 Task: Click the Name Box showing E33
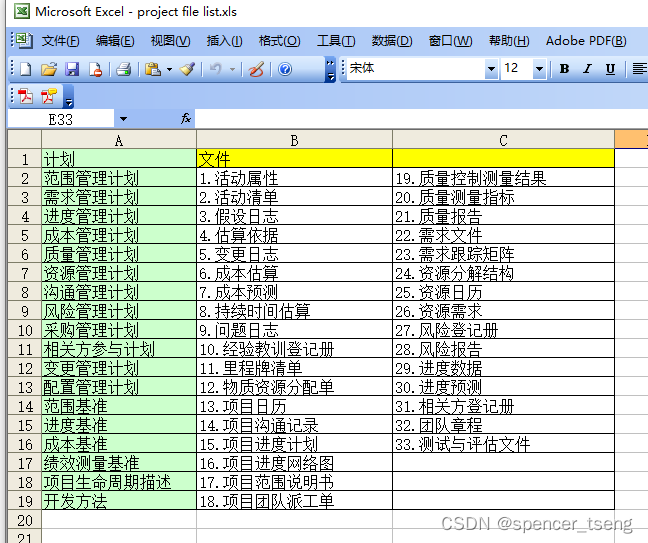coord(60,119)
